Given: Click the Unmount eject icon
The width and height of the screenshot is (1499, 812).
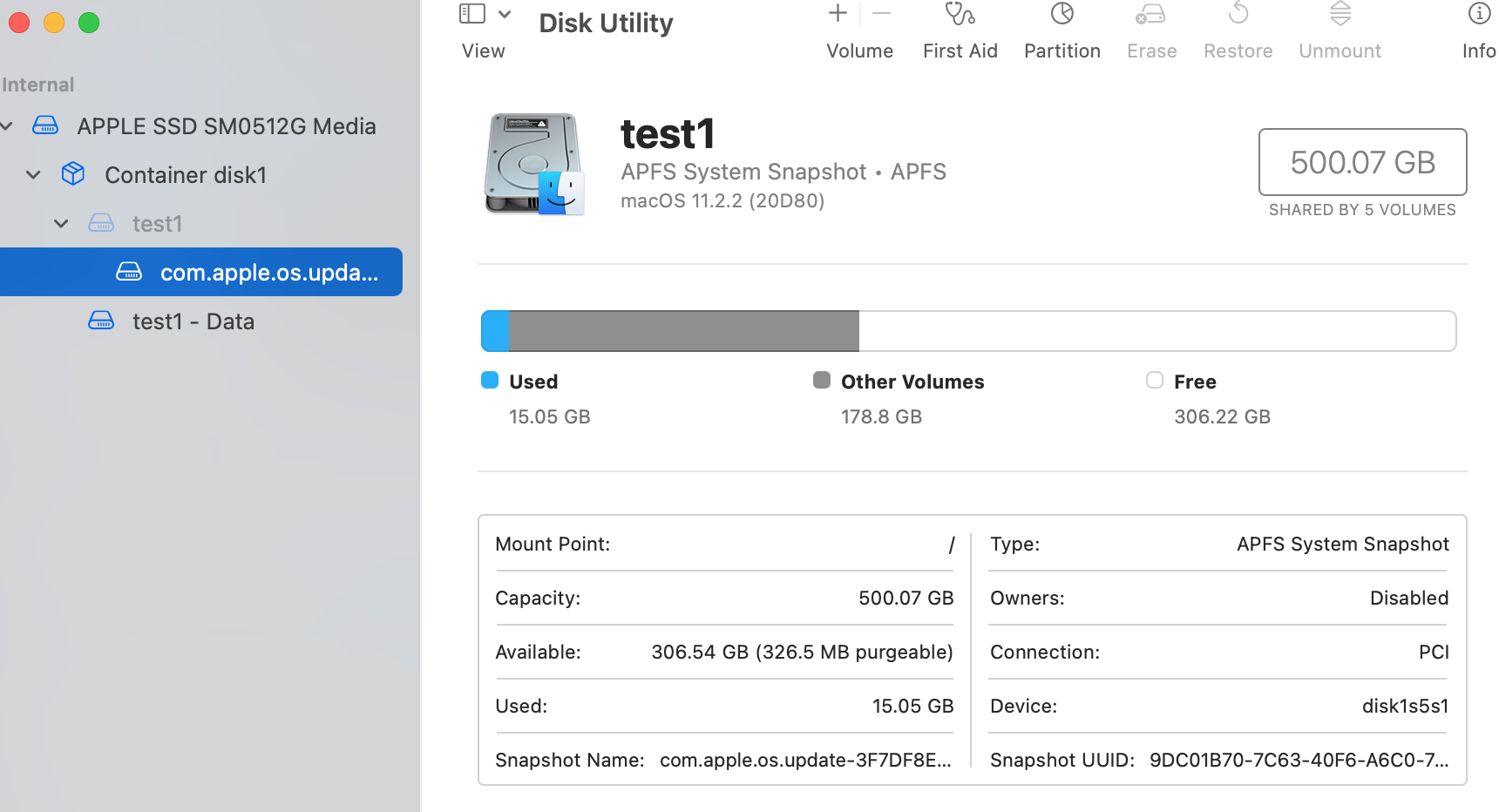Looking at the screenshot, I should point(1340,13).
